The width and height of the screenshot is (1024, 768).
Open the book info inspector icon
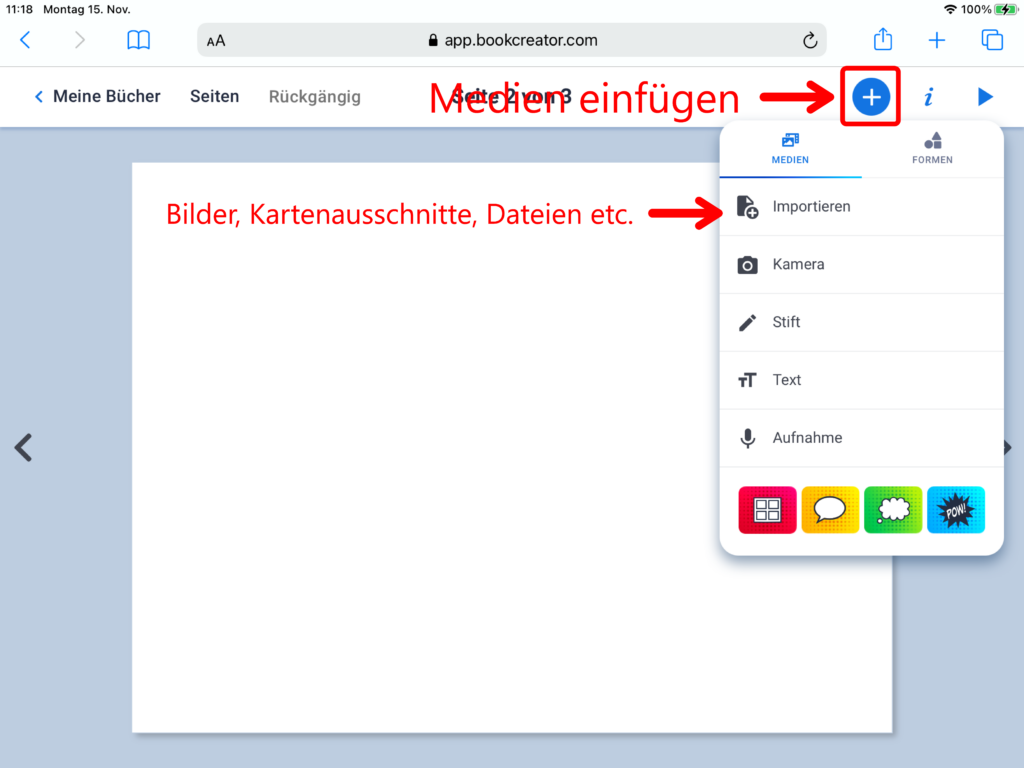(x=929, y=97)
